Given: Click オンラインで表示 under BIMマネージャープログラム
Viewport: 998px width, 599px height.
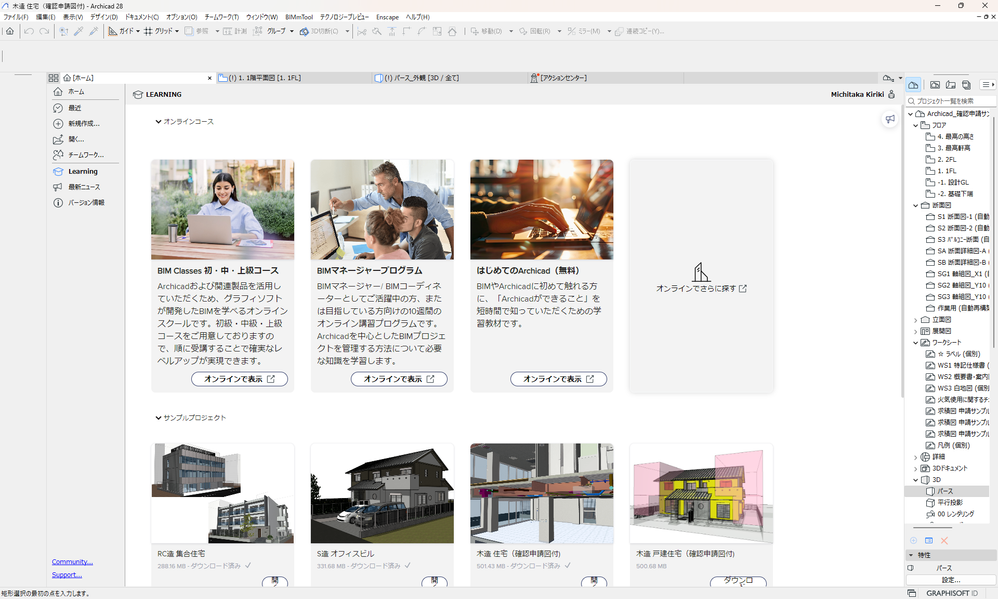Looking at the screenshot, I should tap(399, 379).
